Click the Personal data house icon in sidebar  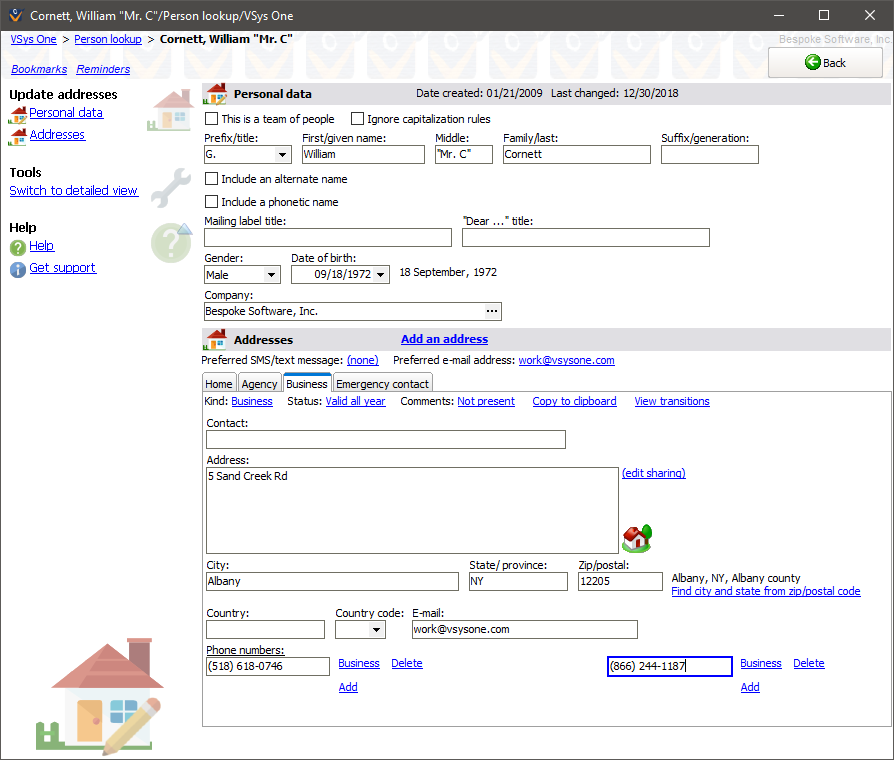click(20, 113)
